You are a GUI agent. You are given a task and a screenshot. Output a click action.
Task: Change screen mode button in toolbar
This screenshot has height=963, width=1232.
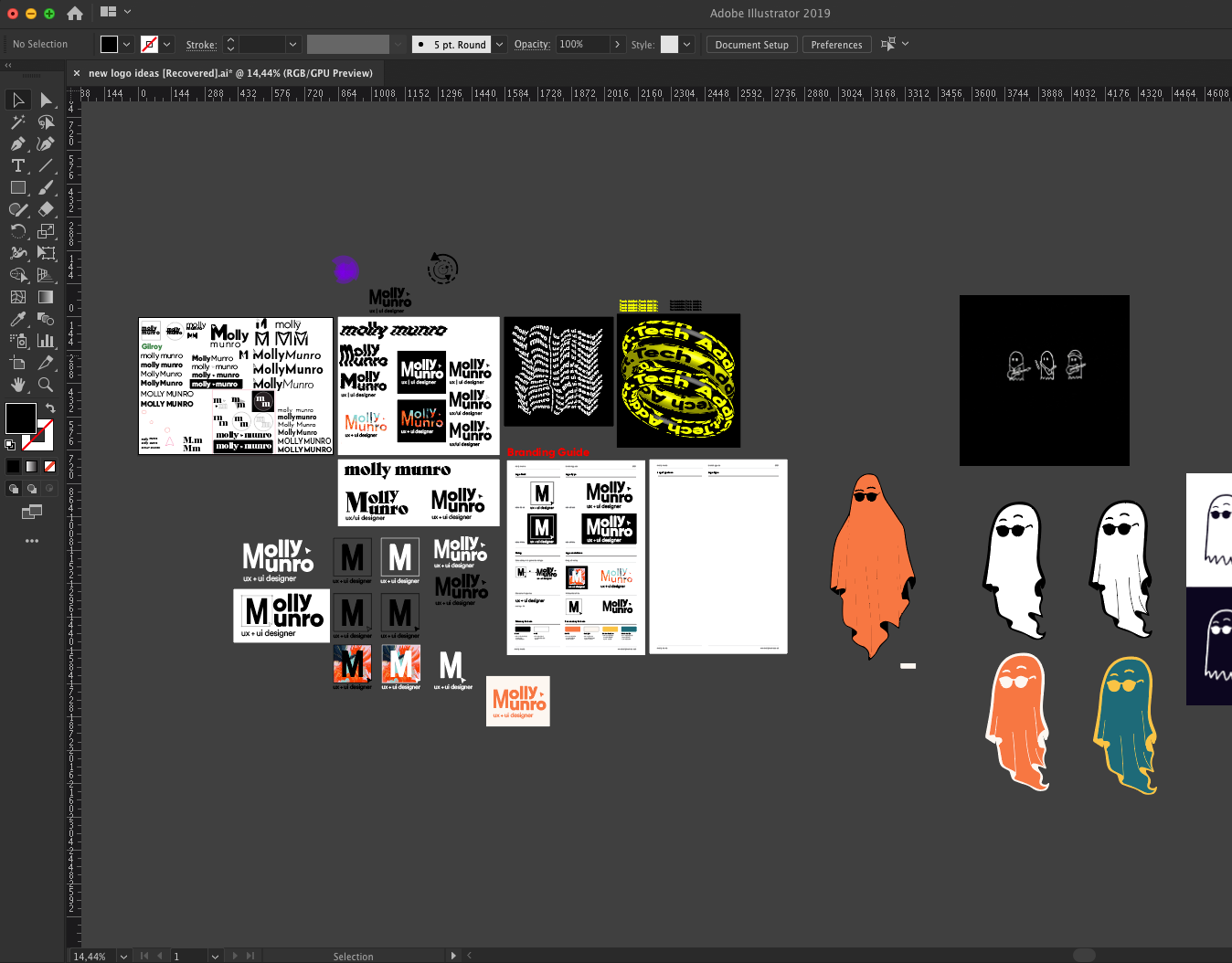coord(32,512)
